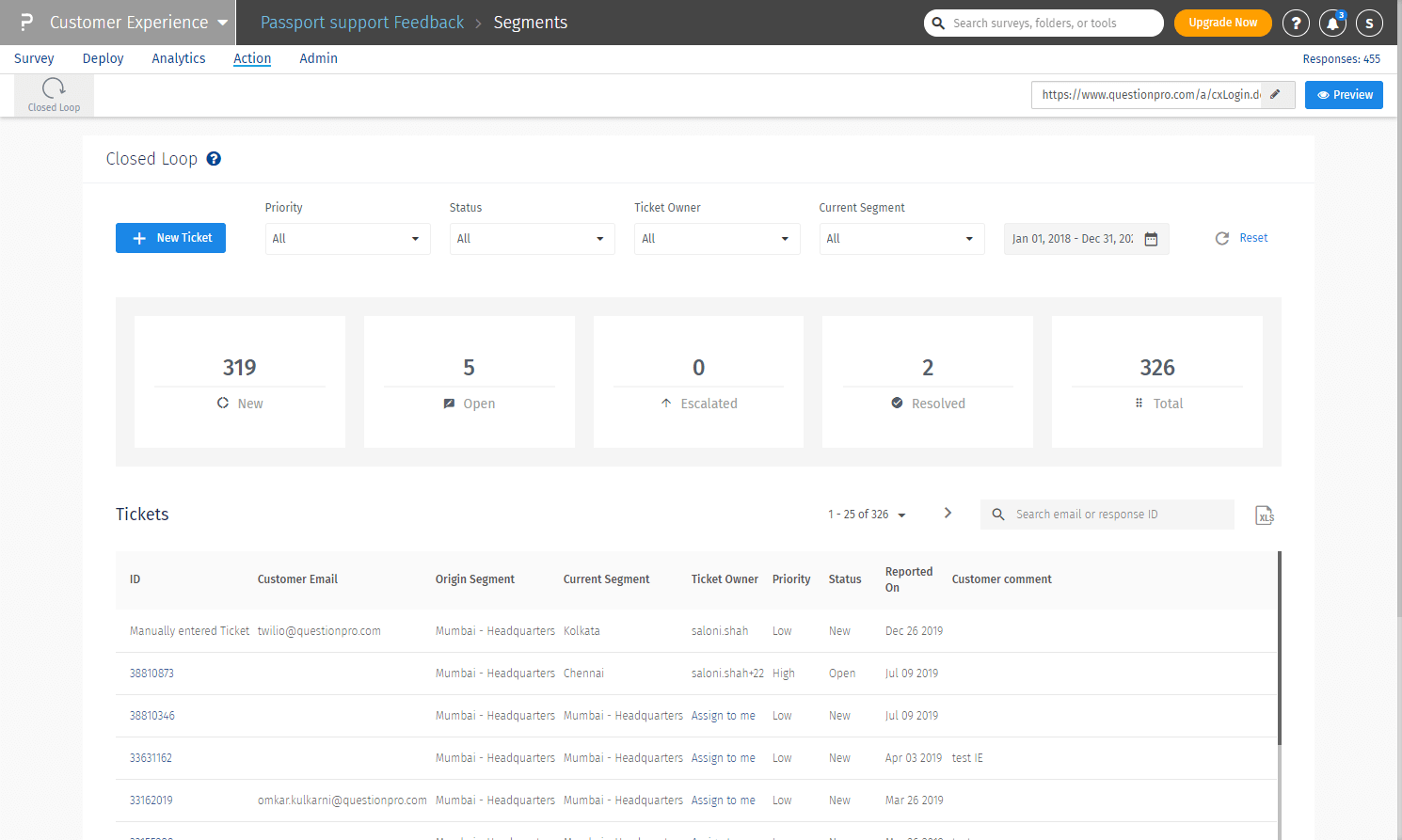Open the user profile avatar
This screenshot has height=840, width=1402.
pyautogui.click(x=1369, y=23)
